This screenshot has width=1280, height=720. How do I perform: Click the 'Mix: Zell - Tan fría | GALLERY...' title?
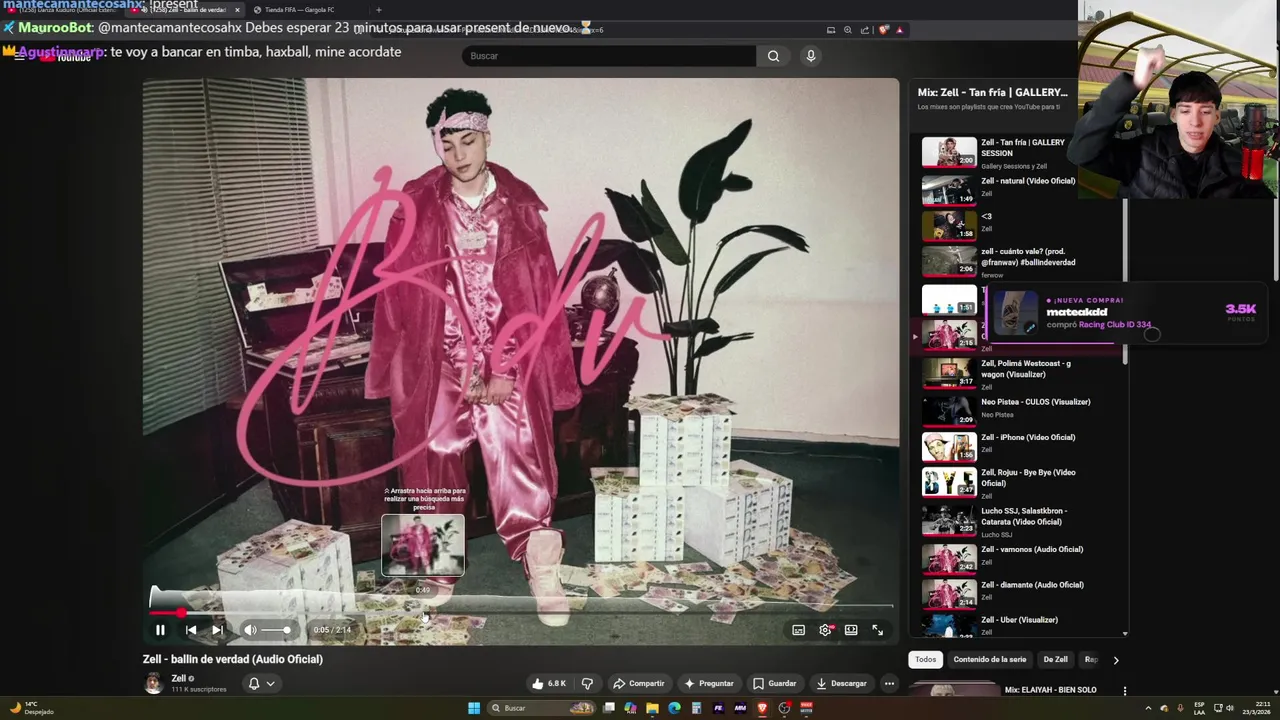pyautogui.click(x=992, y=92)
